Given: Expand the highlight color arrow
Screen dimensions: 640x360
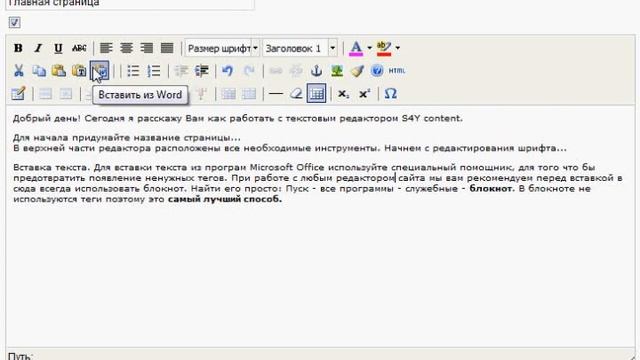Looking at the screenshot, I should (x=398, y=48).
